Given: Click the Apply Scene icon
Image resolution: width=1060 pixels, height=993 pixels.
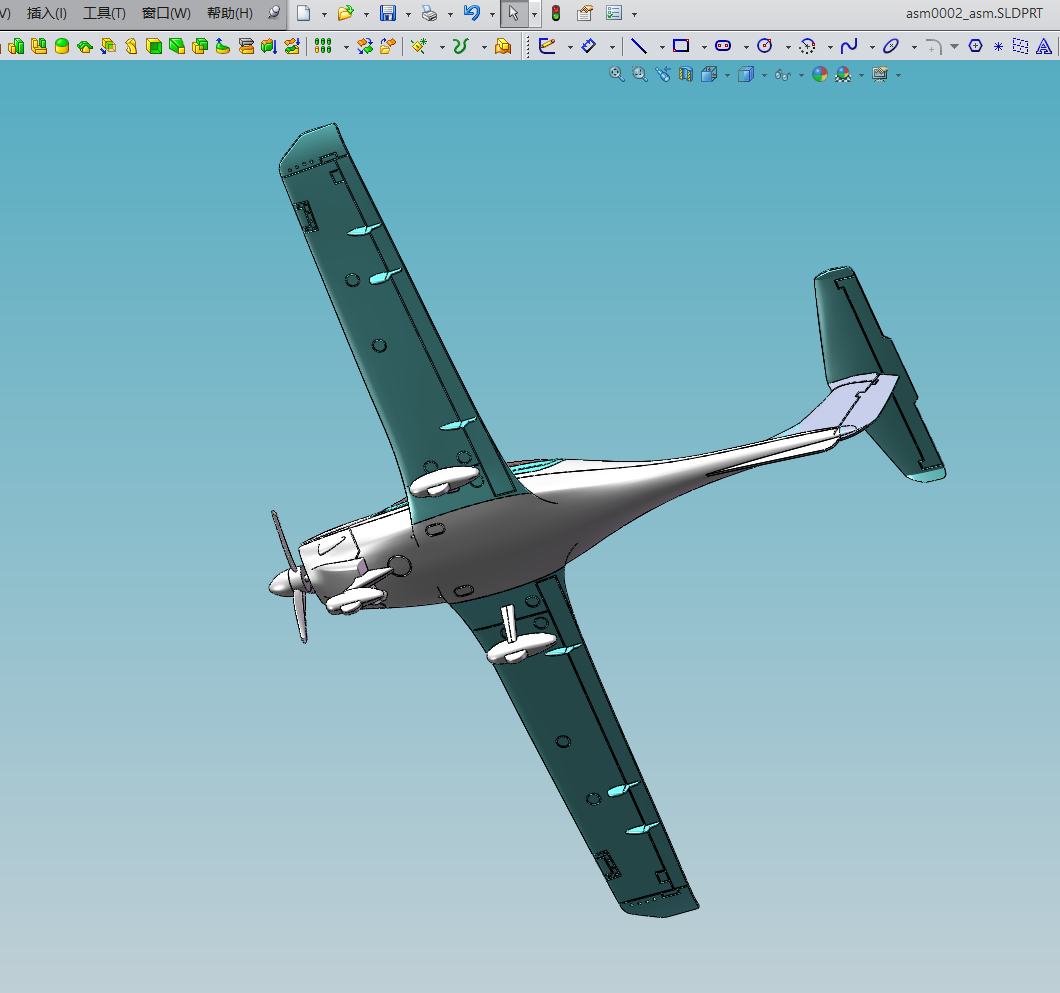Looking at the screenshot, I should point(843,74).
